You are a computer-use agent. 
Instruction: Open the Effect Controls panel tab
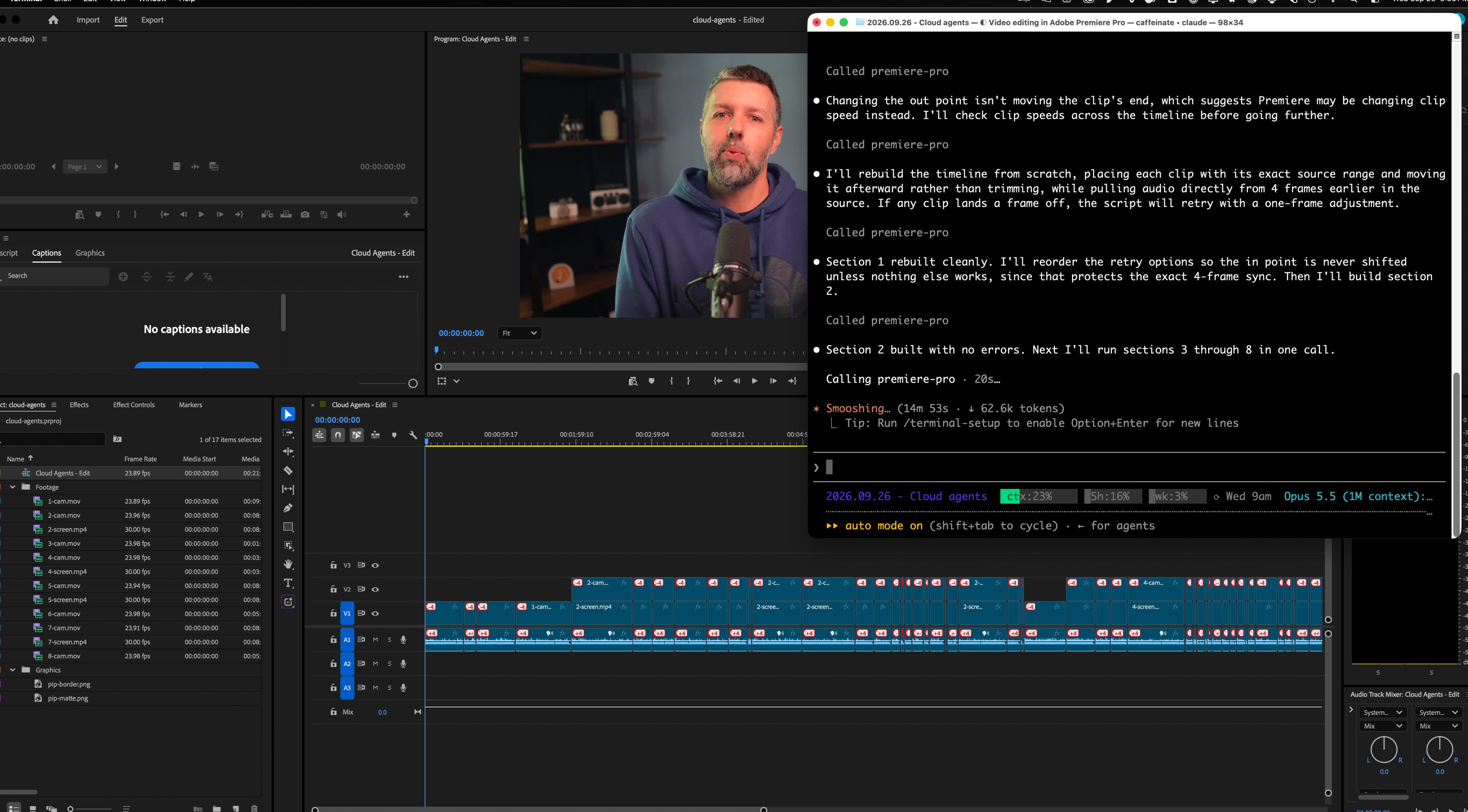134,405
